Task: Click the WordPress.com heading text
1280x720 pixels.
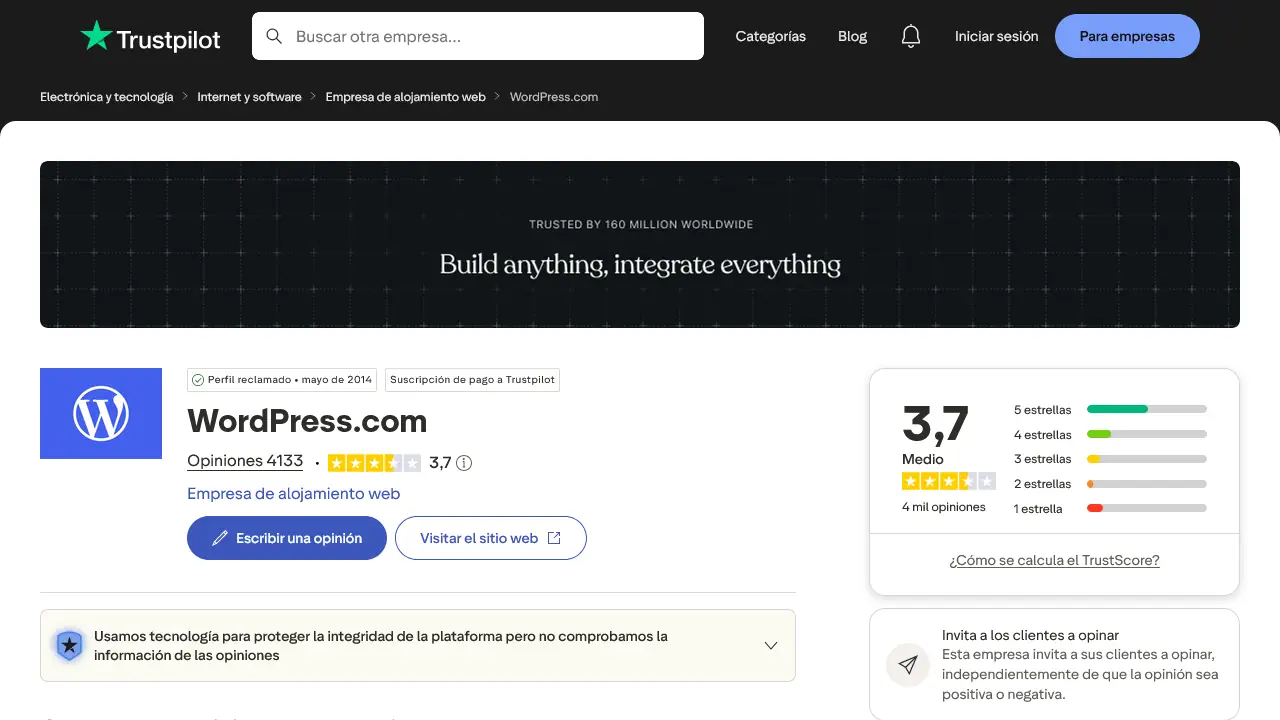Action: pos(307,421)
